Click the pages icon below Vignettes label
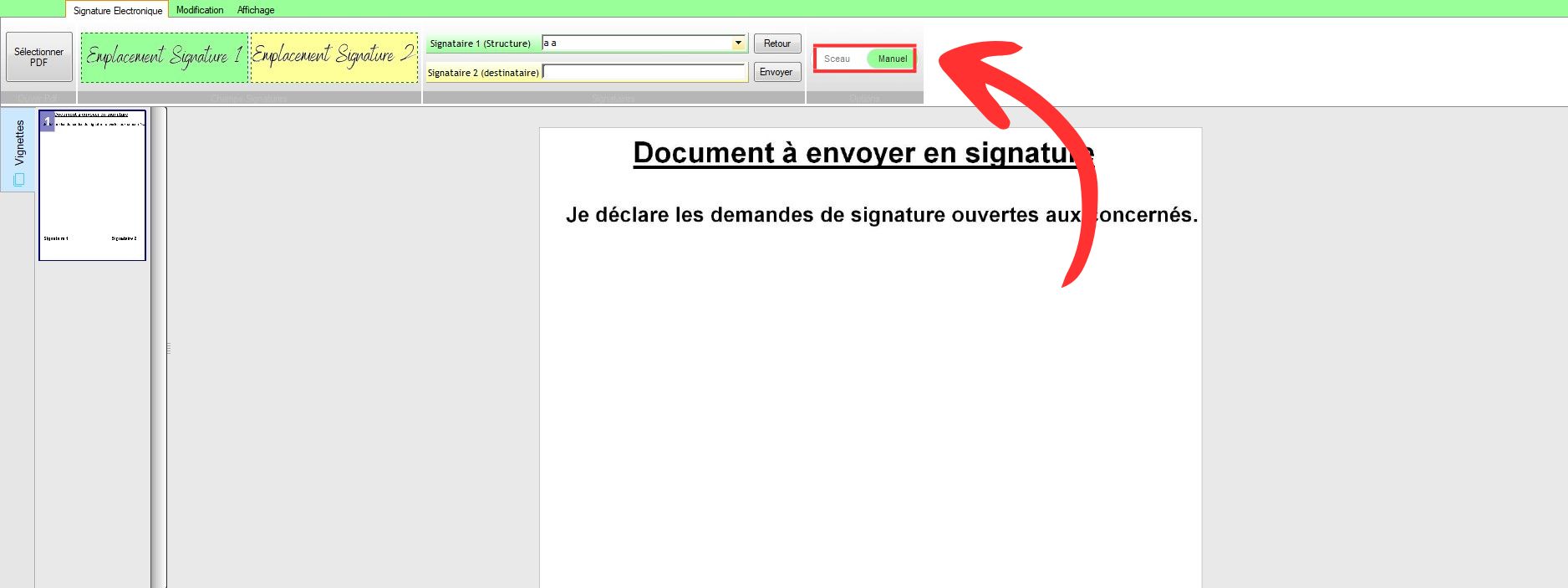This screenshot has height=588, width=1568. click(19, 180)
